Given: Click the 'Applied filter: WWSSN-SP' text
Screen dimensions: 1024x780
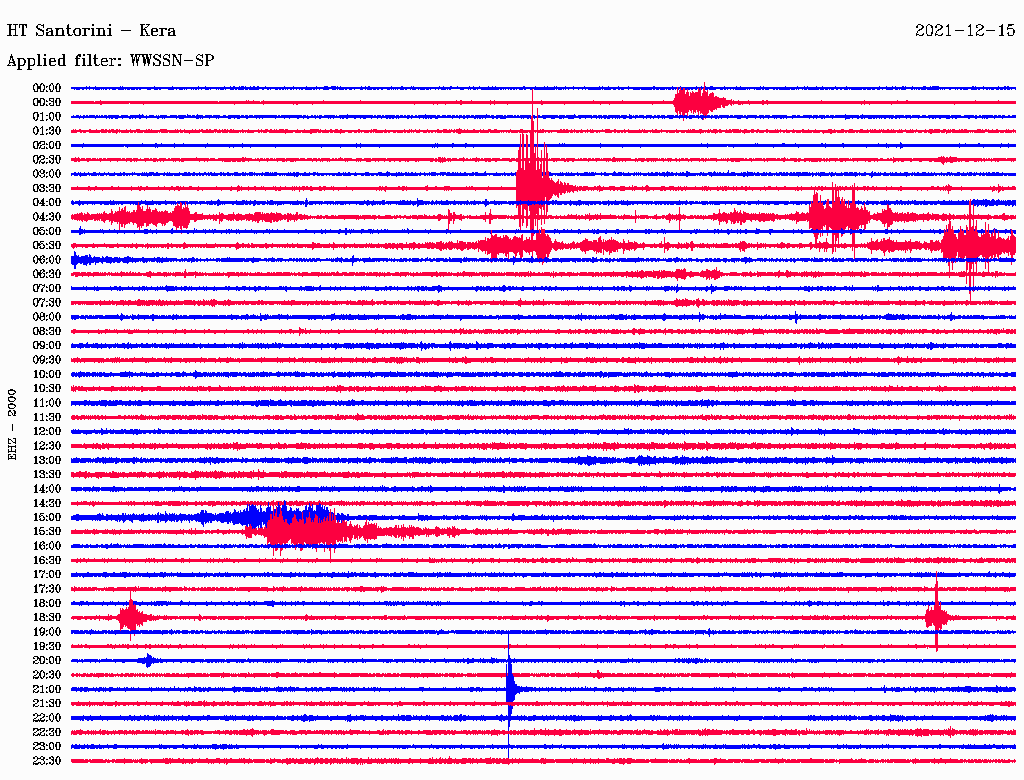Looking at the screenshot, I should pos(110,61).
